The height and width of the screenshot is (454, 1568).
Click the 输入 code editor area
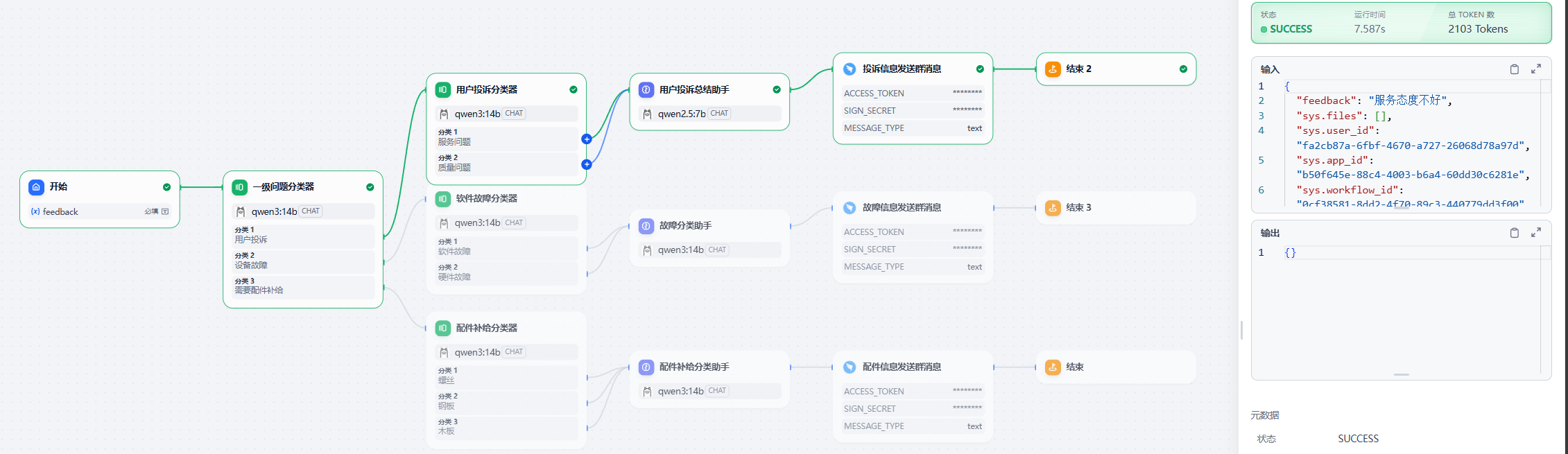point(1401,144)
